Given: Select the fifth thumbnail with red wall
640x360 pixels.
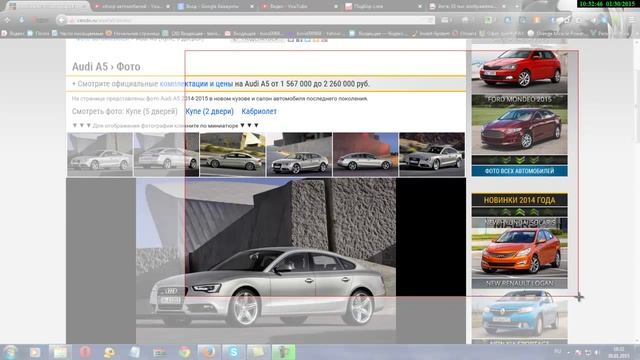Looking at the screenshot, I should [x=365, y=154].
